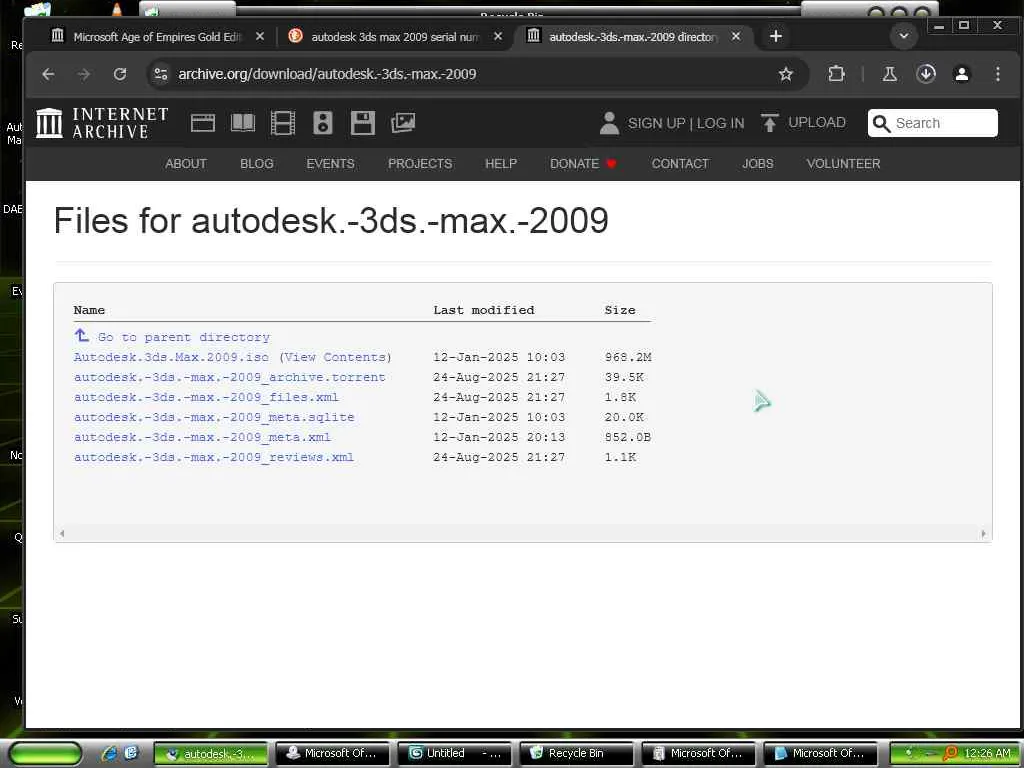This screenshot has height=768, width=1024.
Task: Go back using the browser back arrow
Action: pyautogui.click(x=48, y=74)
